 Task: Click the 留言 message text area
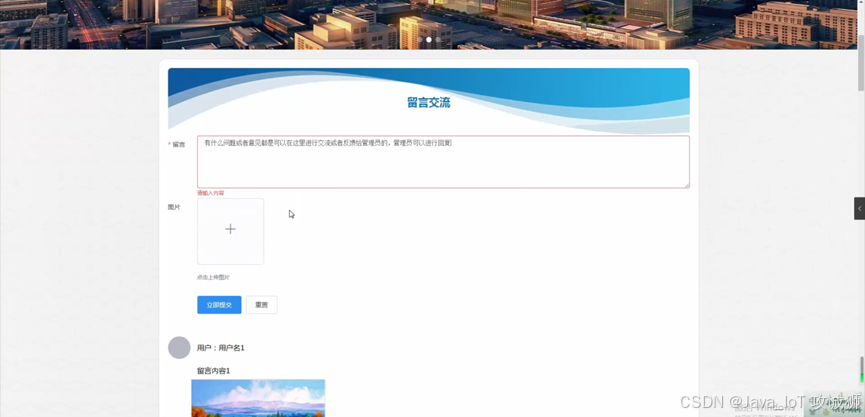[x=443, y=162]
